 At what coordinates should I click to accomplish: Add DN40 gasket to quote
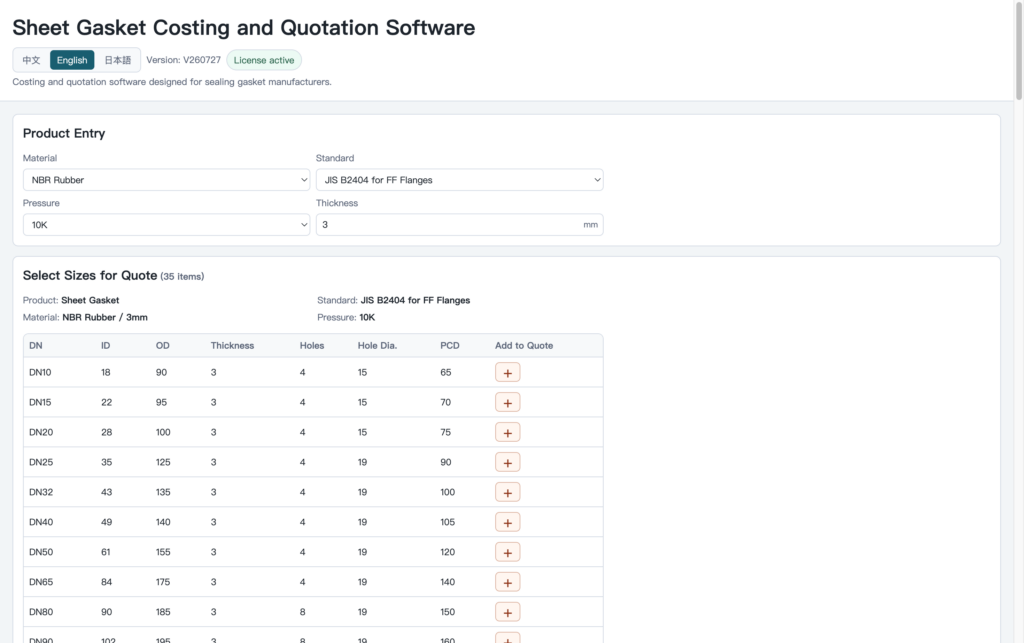pyautogui.click(x=507, y=523)
